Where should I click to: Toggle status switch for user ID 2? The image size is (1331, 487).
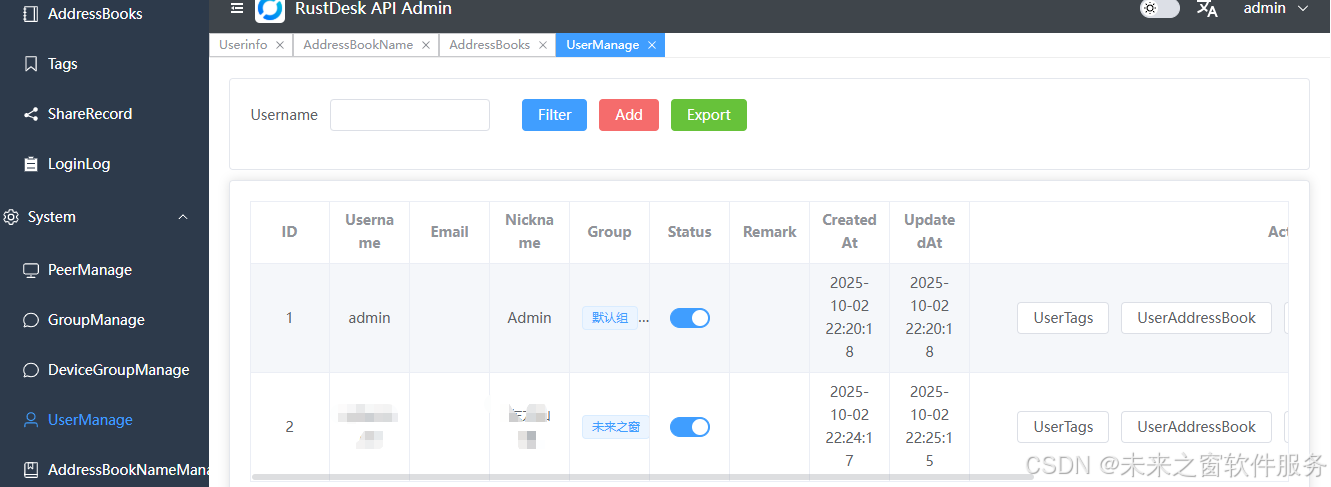pos(690,427)
